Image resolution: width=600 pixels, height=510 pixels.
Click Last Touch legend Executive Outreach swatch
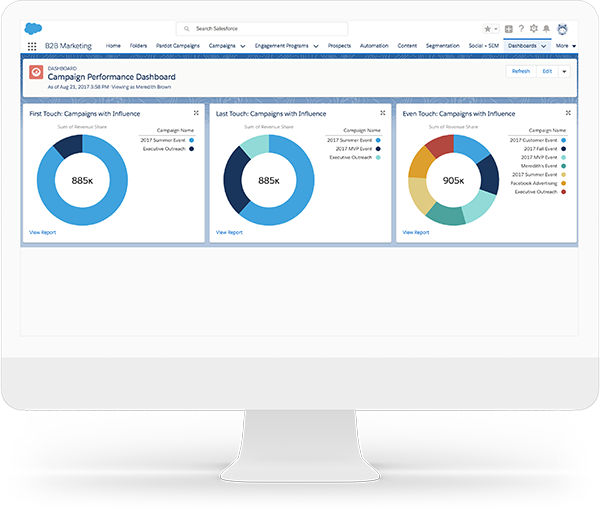[378, 158]
